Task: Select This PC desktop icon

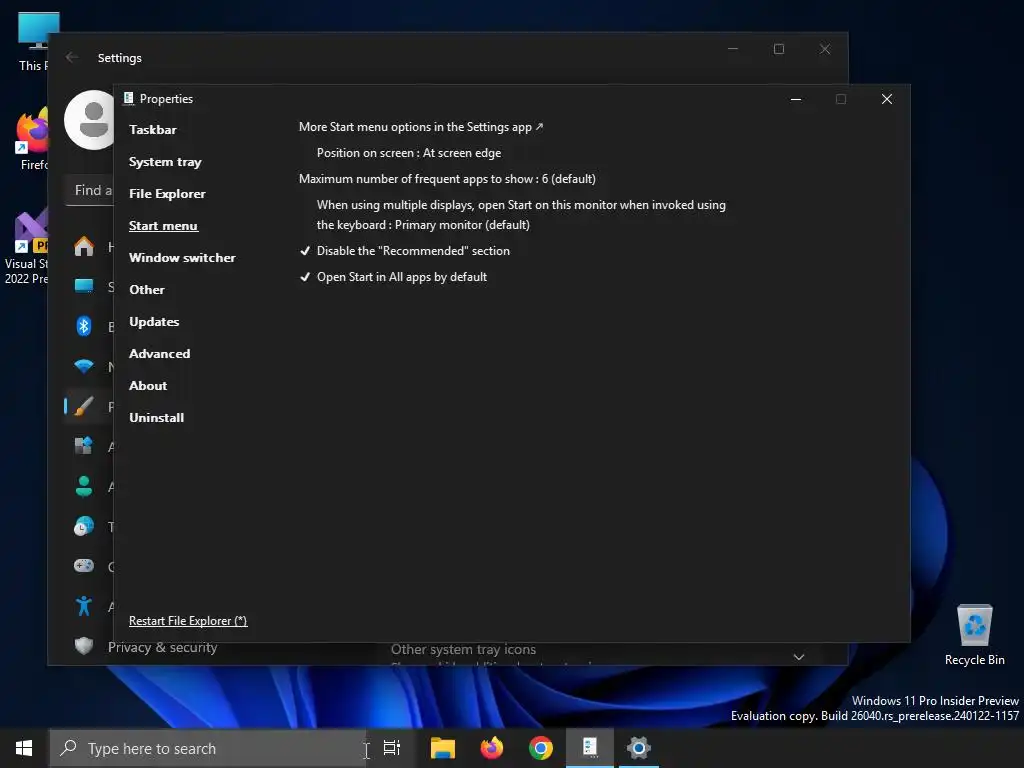Action: tap(31, 41)
